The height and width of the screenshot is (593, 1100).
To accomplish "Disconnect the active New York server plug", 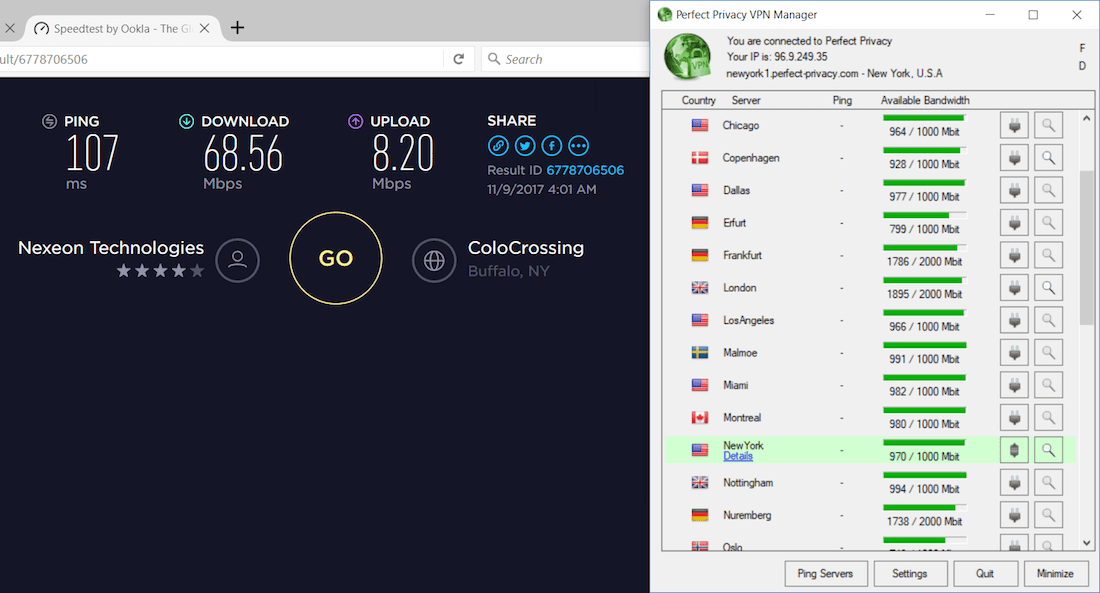I will 1013,449.
